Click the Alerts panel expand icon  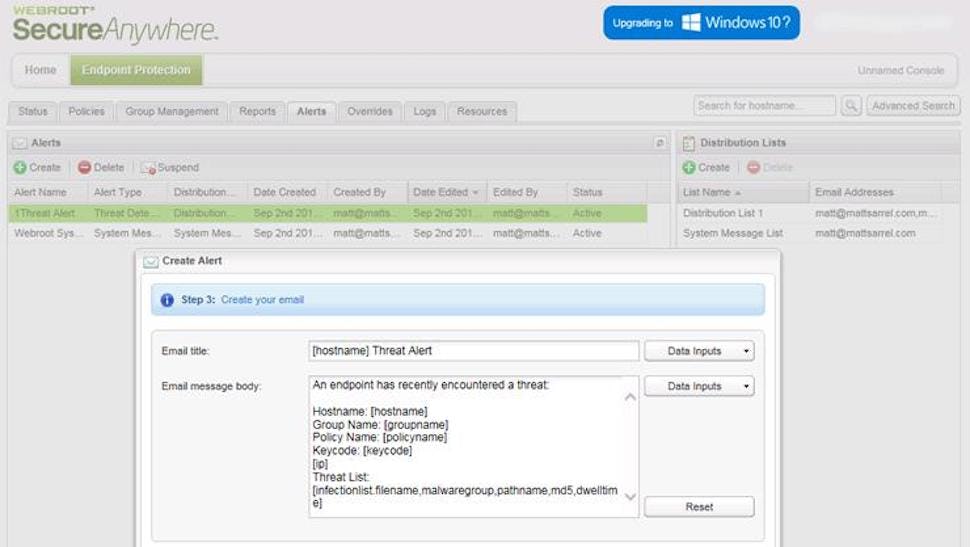coord(659,143)
